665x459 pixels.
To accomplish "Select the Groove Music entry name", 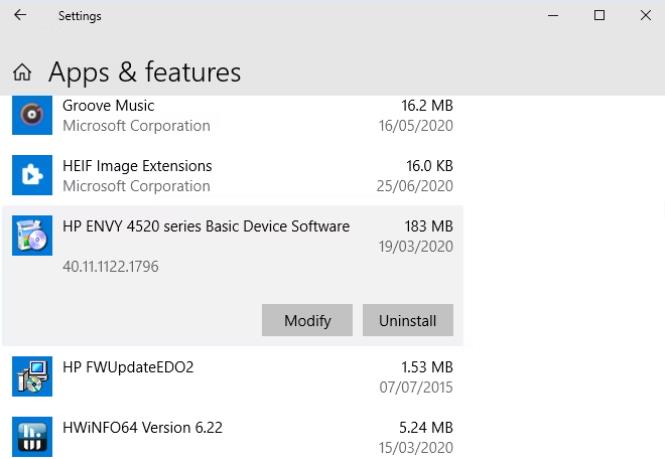I will (108, 106).
